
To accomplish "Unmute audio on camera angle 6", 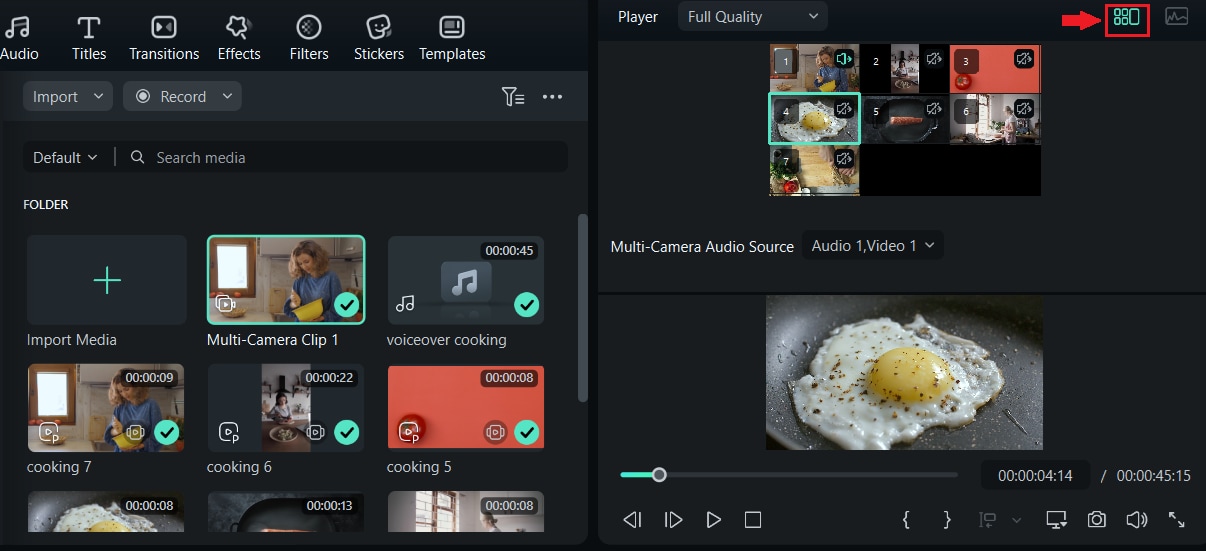I will pos(1024,108).
